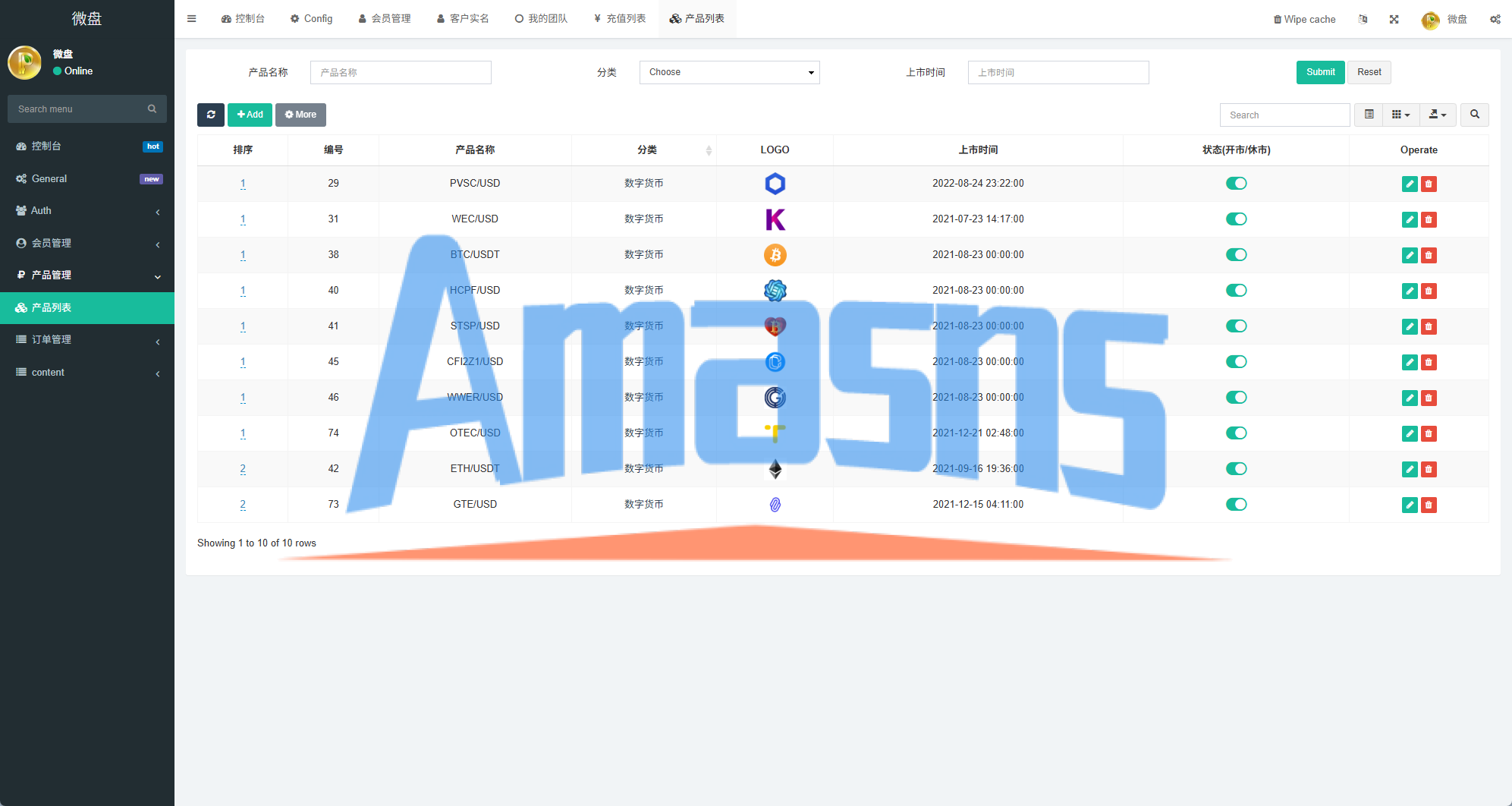1512x806 pixels.
Task: Delete the STSP/USD row trash icon
Action: coord(1429,326)
